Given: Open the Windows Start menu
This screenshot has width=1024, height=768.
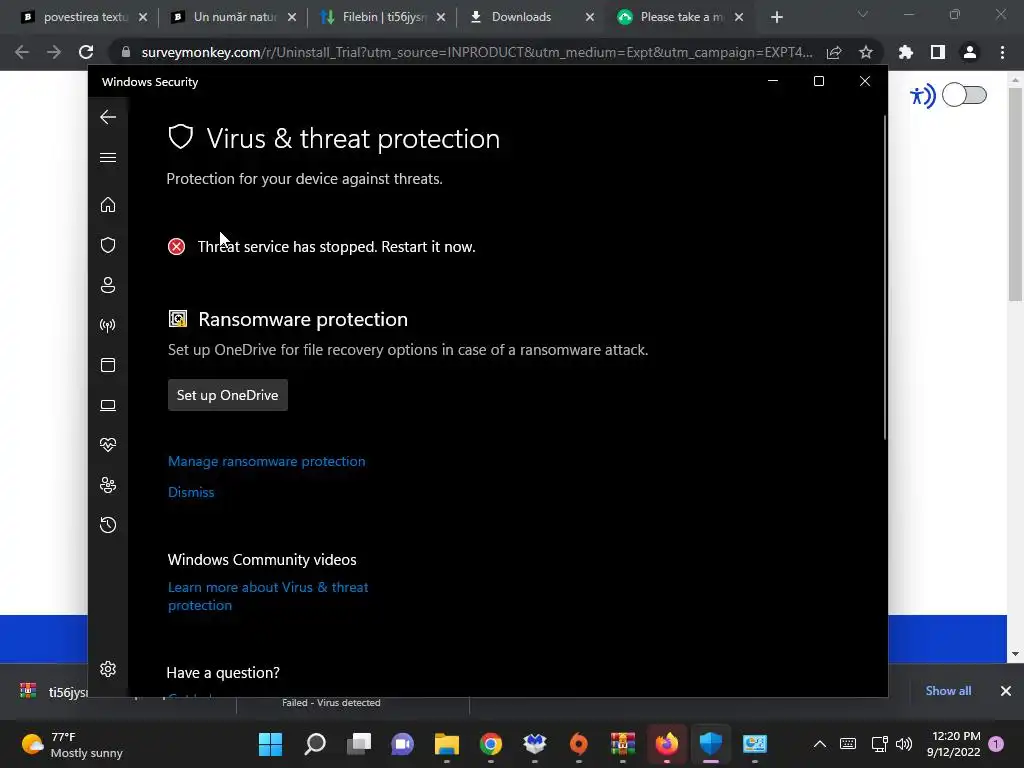Looking at the screenshot, I should (x=270, y=744).
